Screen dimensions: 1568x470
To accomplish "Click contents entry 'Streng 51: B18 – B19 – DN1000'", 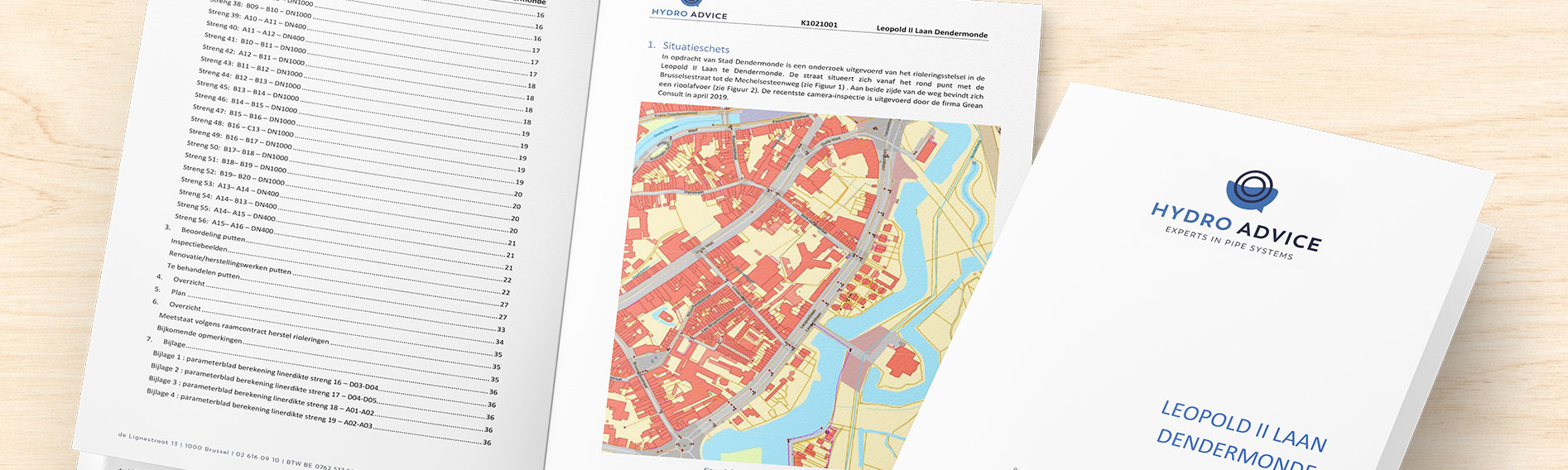I will pyautogui.click(x=235, y=162).
